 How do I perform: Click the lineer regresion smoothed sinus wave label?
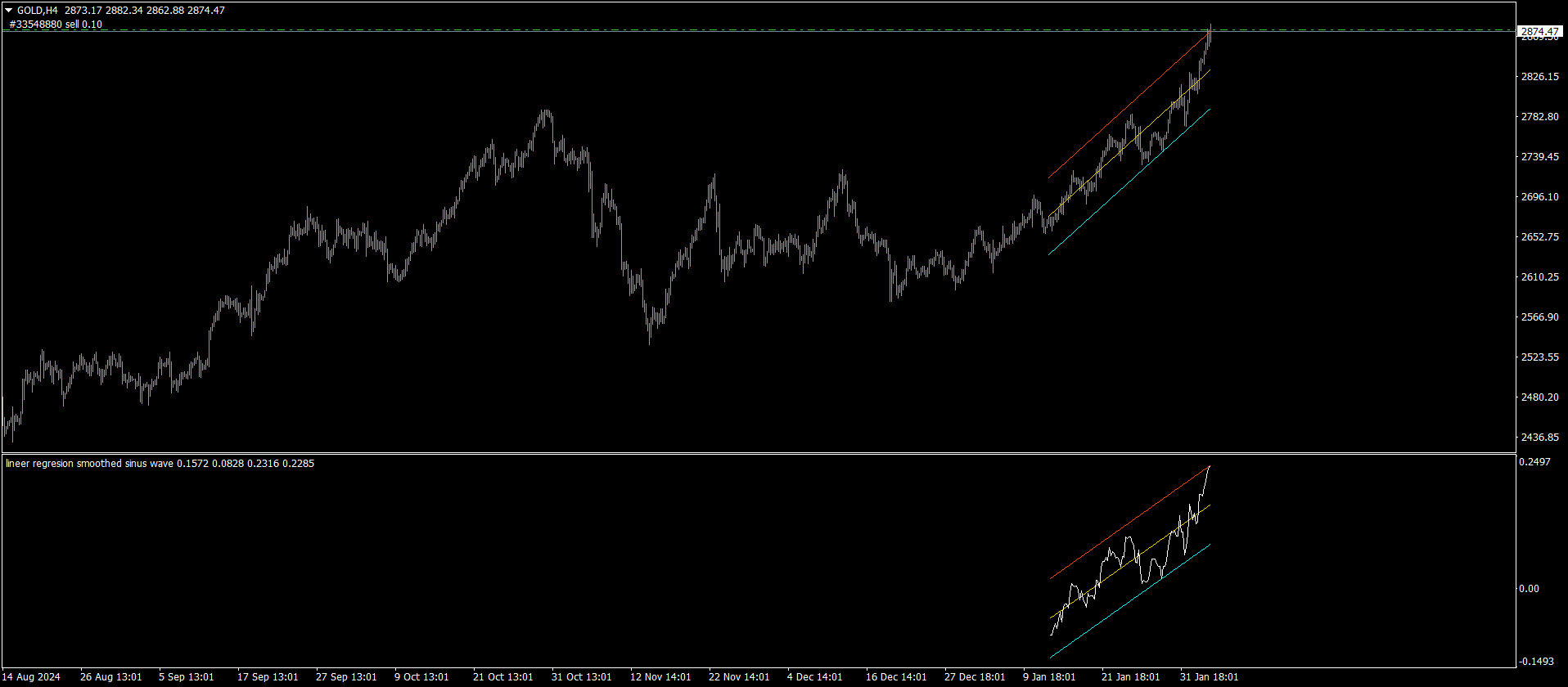[89, 464]
